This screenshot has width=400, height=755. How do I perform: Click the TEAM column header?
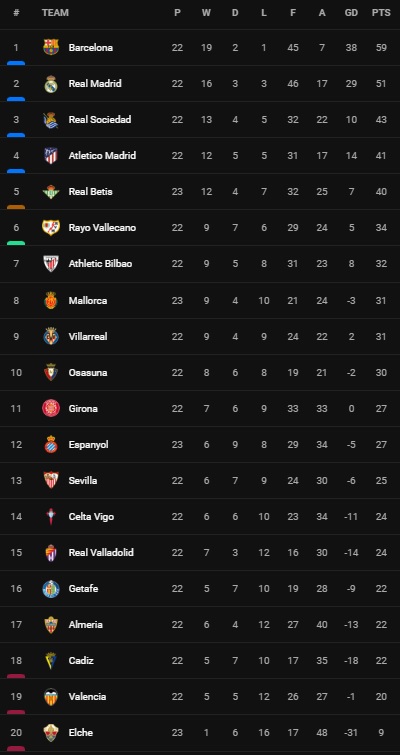(x=55, y=13)
